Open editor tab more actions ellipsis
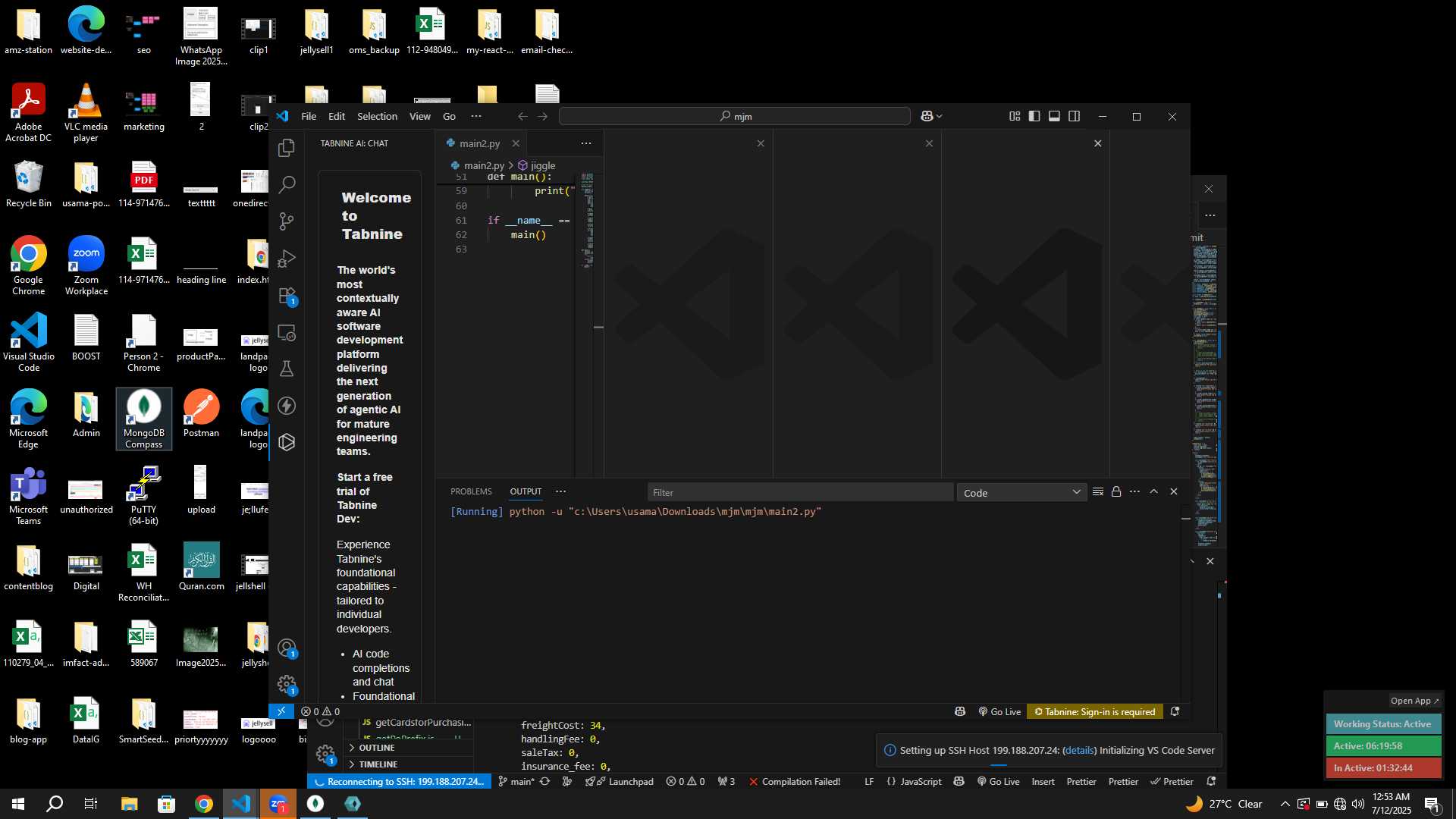Viewport: 1456px width, 819px height. point(586,143)
